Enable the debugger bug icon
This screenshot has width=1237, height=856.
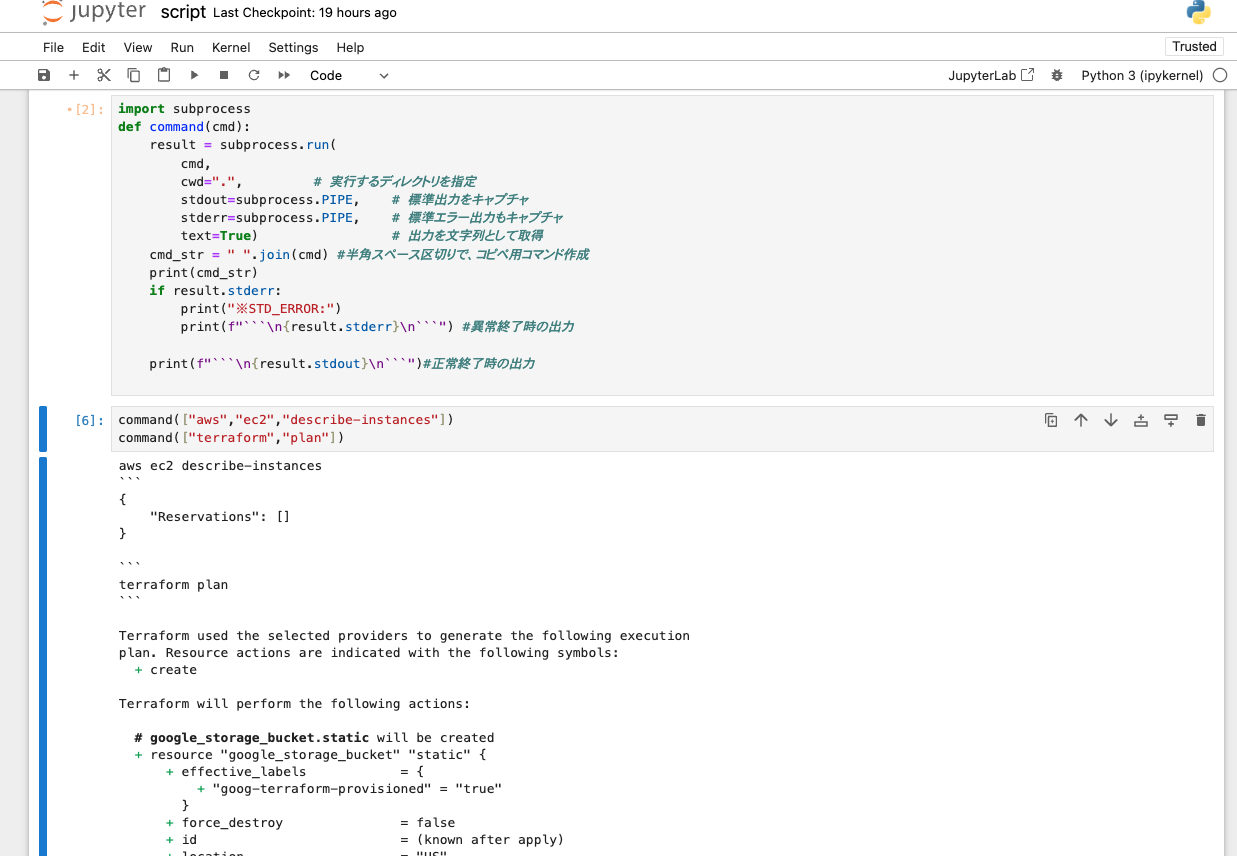[1057, 75]
